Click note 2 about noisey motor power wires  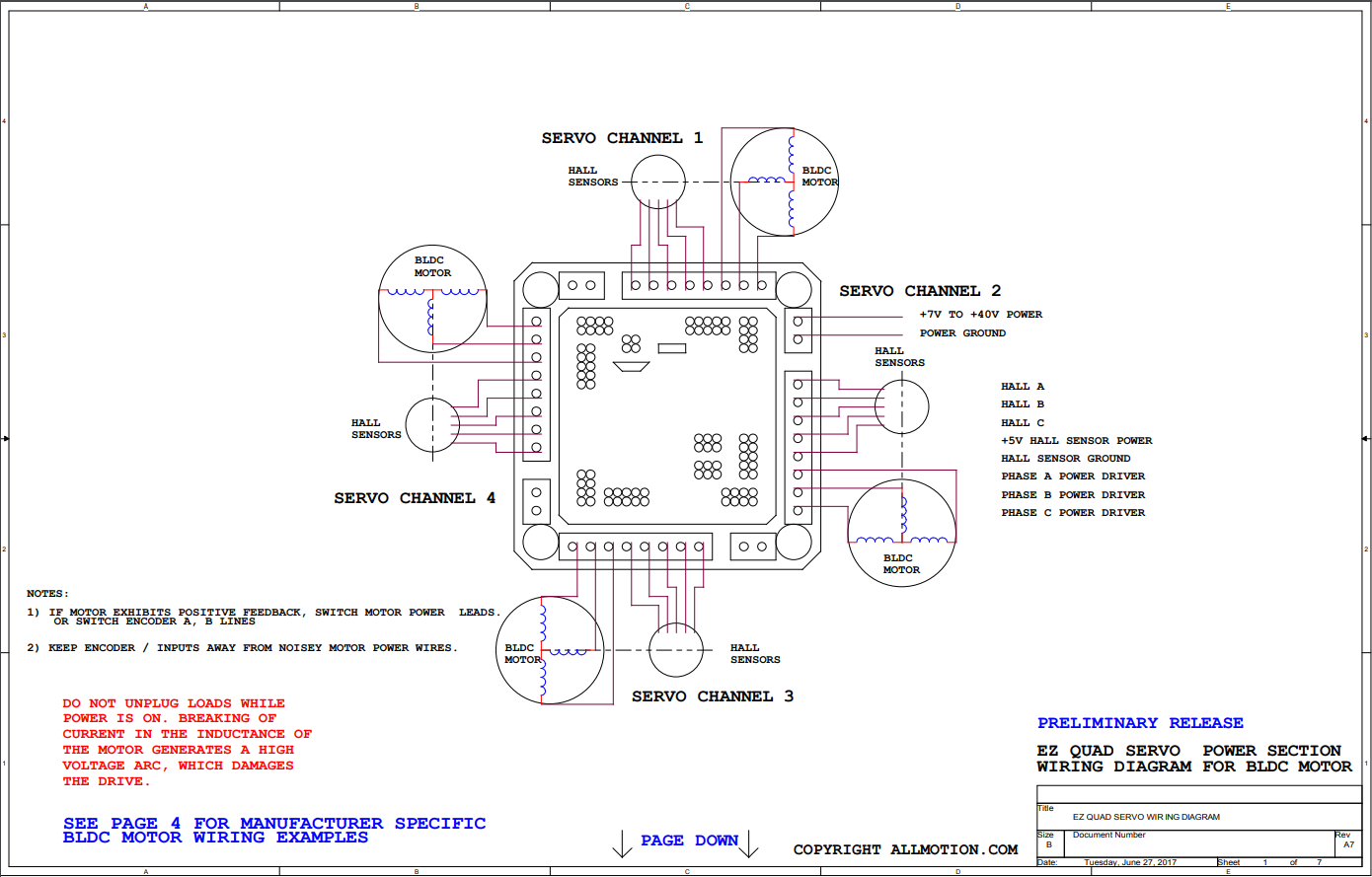[x=242, y=648]
